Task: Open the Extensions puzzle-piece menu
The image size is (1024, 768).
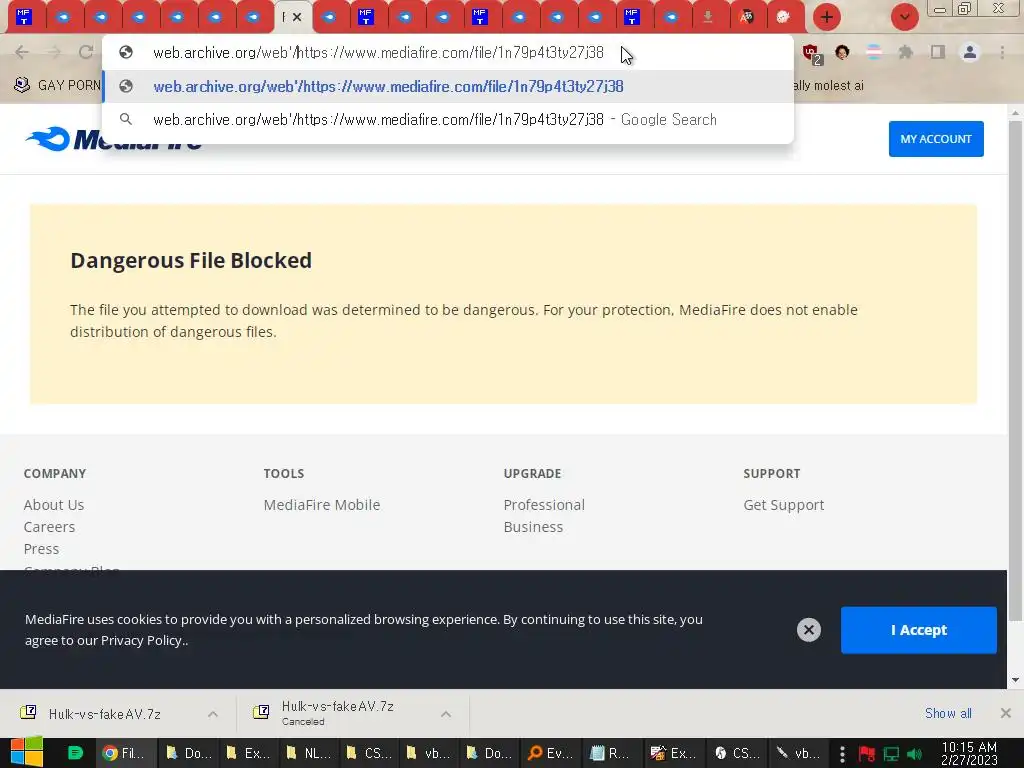Action: point(905,52)
